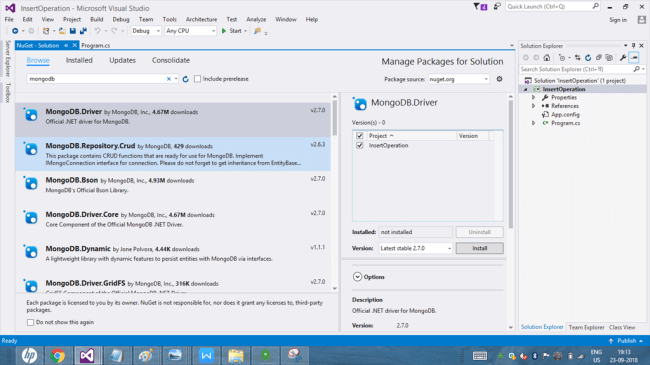Open Package source nuget.org dropdown
650x365 pixels.
point(458,79)
